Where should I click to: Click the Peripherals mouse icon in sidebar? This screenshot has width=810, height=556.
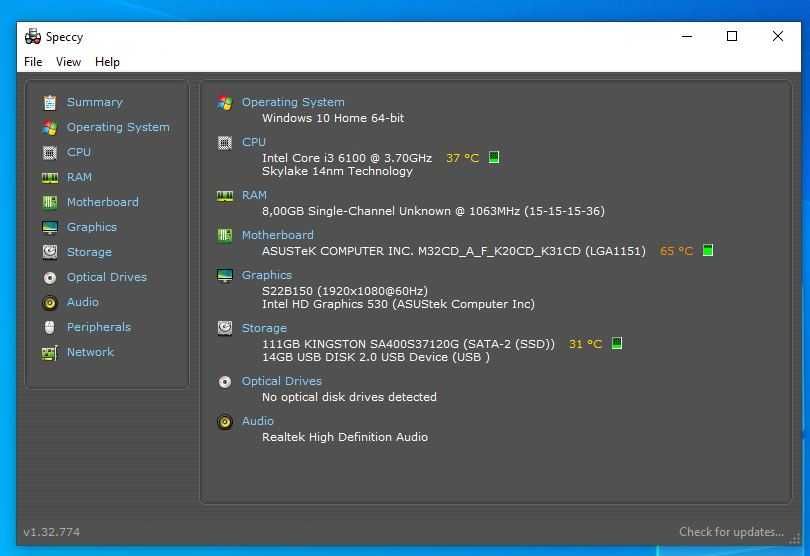click(50, 327)
